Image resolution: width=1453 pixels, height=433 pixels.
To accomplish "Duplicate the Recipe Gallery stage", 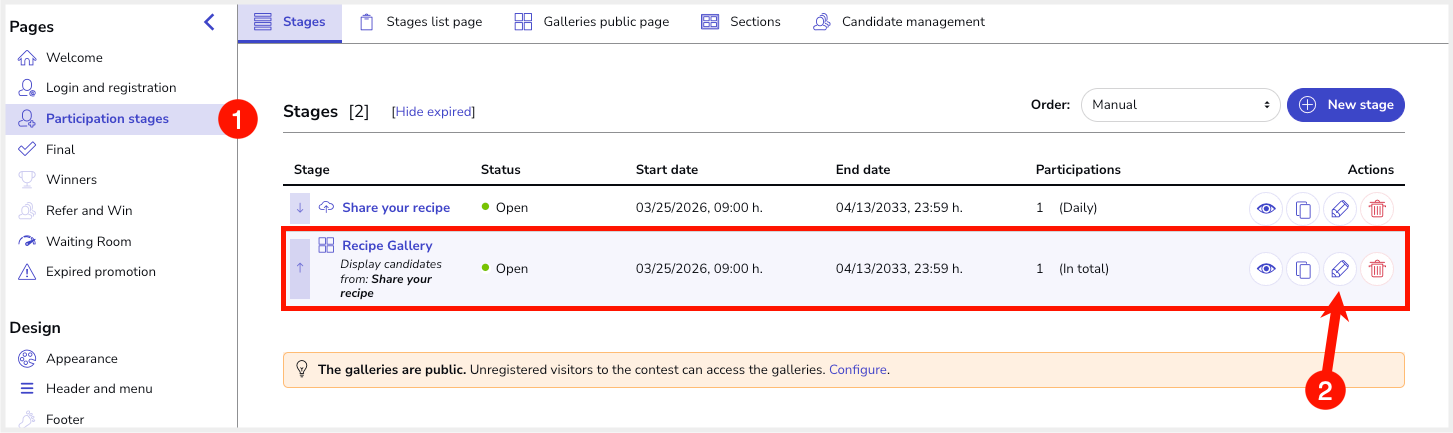I will click(1303, 269).
